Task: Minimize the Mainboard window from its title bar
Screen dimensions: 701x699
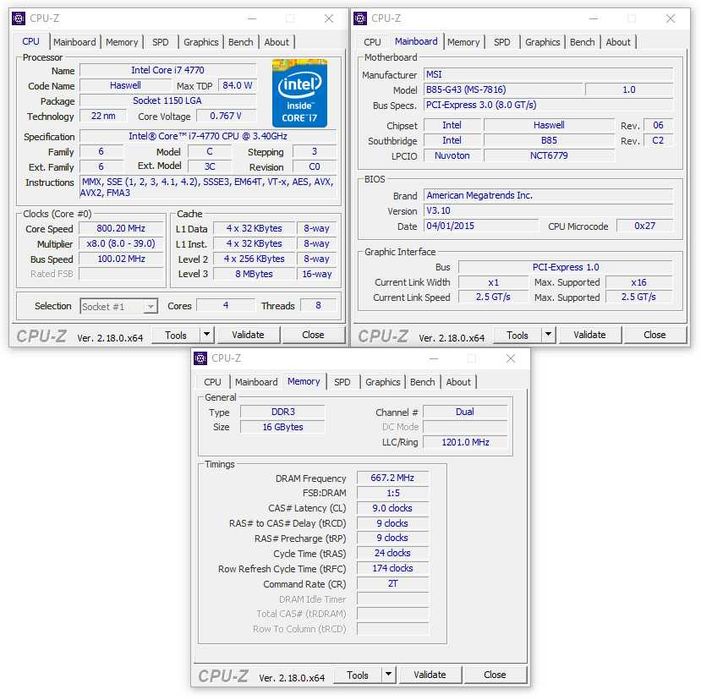Action: 594,19
